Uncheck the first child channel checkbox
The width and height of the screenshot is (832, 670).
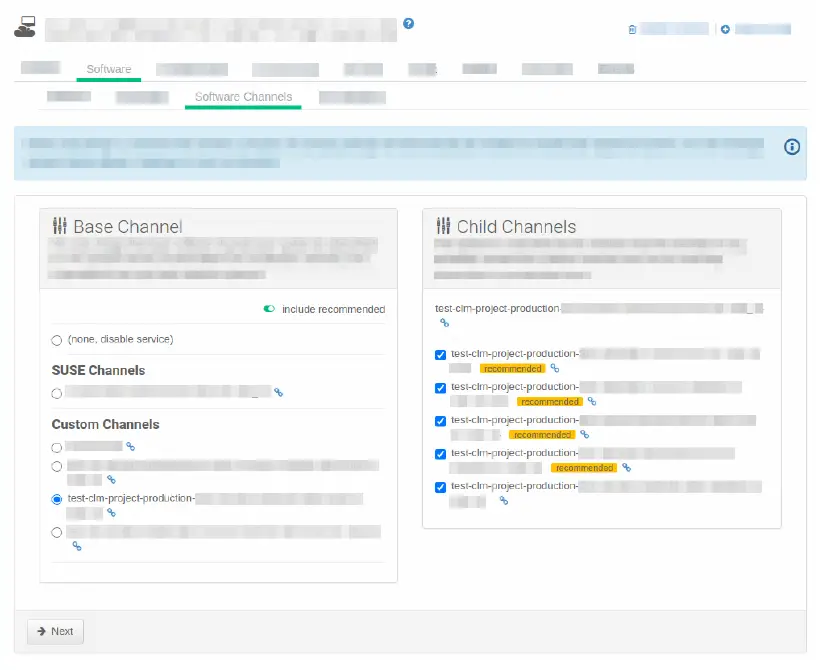pyautogui.click(x=441, y=355)
